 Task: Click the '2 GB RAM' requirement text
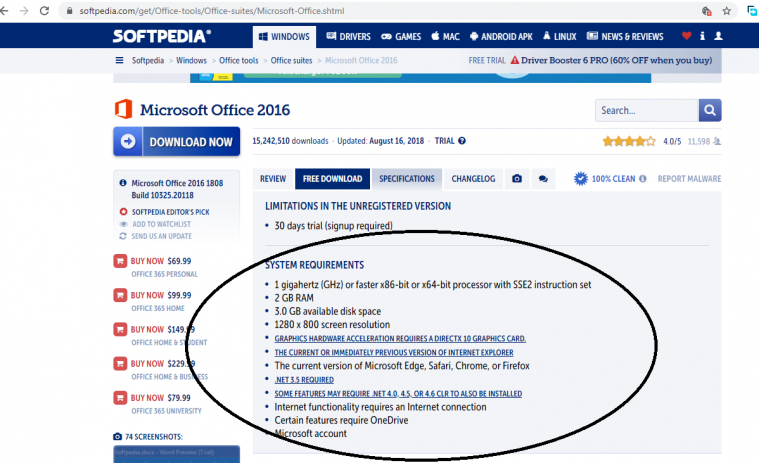(x=294, y=298)
